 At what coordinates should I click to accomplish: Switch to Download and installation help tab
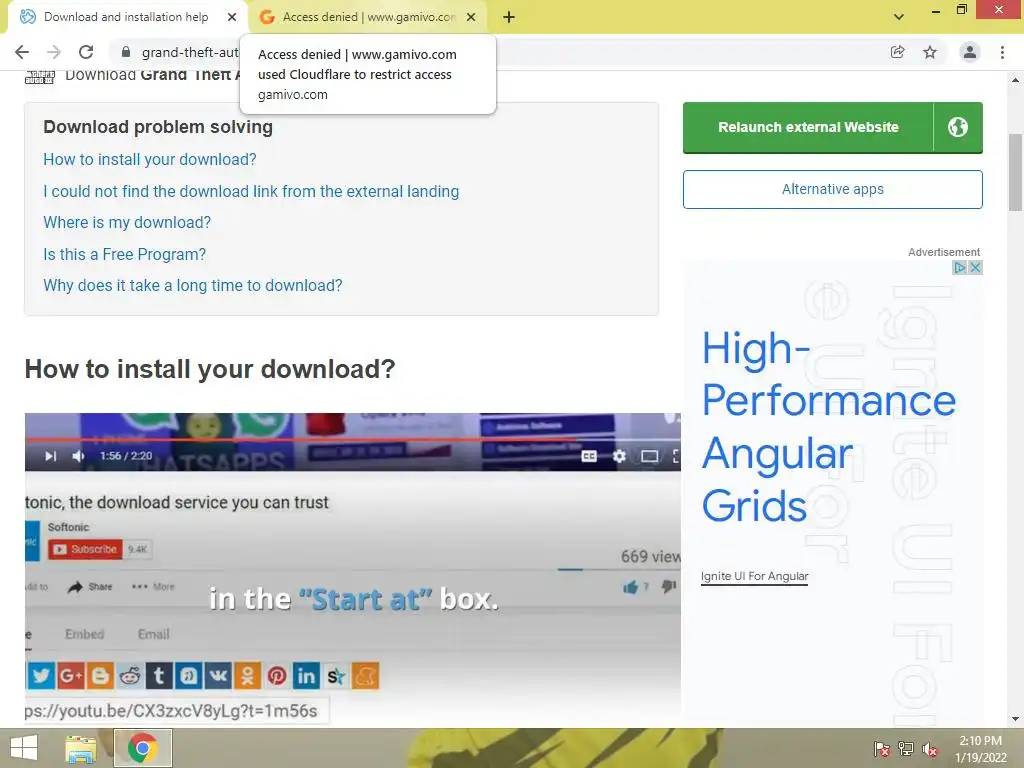[126, 17]
